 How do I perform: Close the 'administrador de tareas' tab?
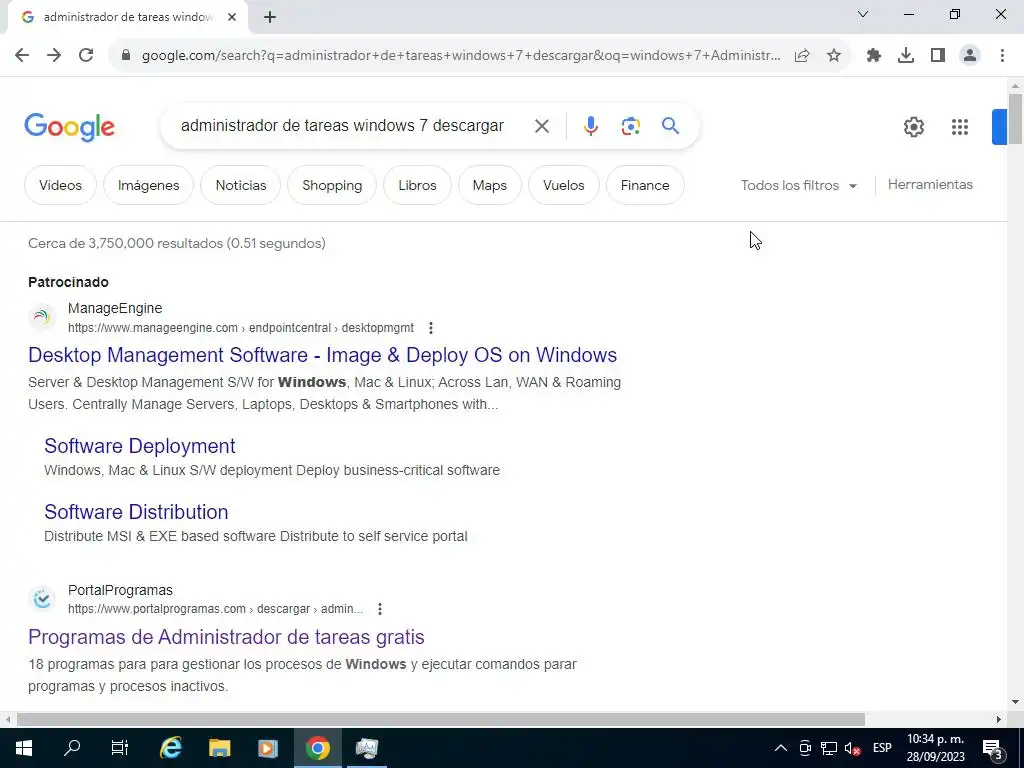point(232,18)
